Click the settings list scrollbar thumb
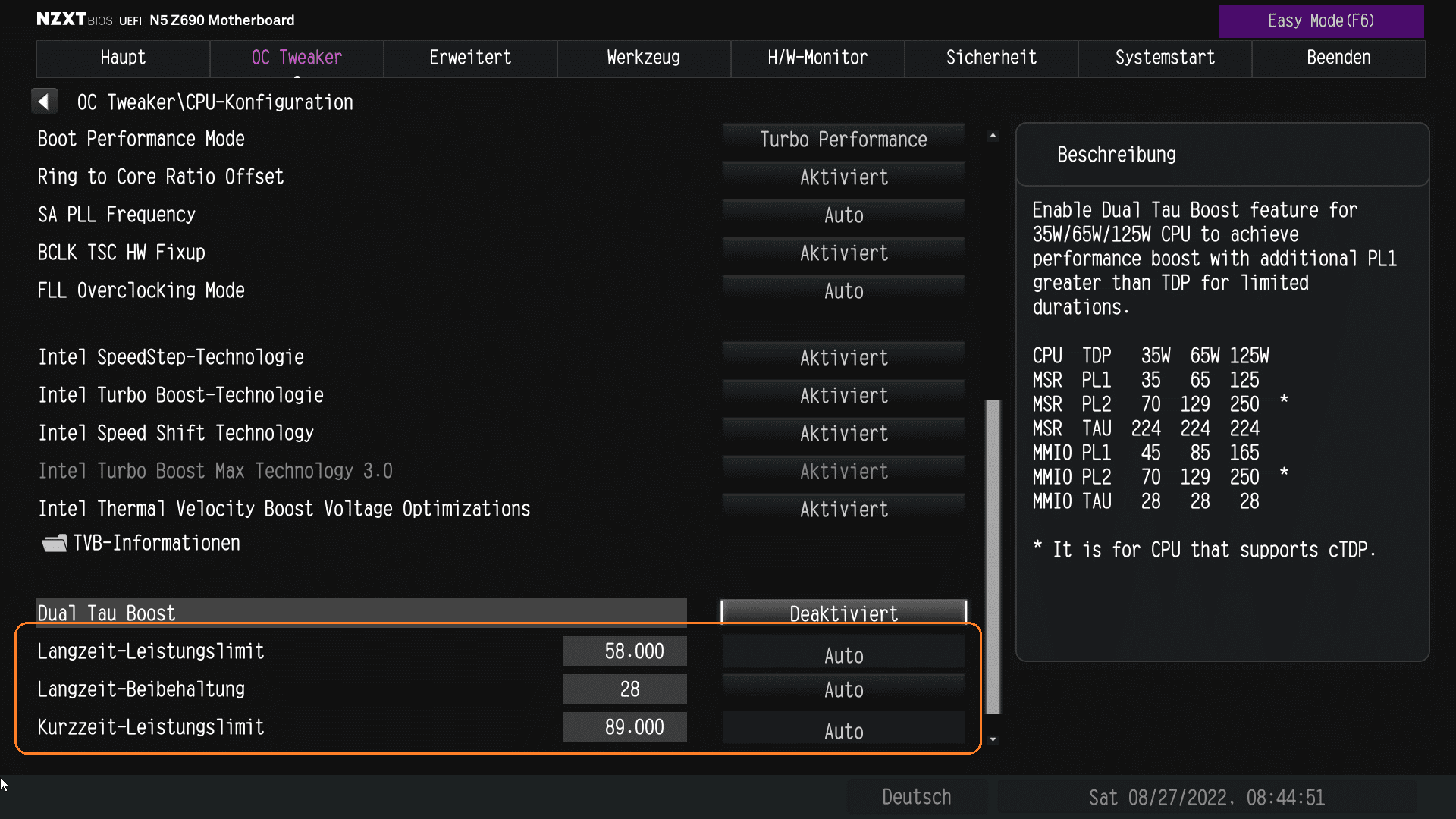1456x819 pixels. coord(993,557)
